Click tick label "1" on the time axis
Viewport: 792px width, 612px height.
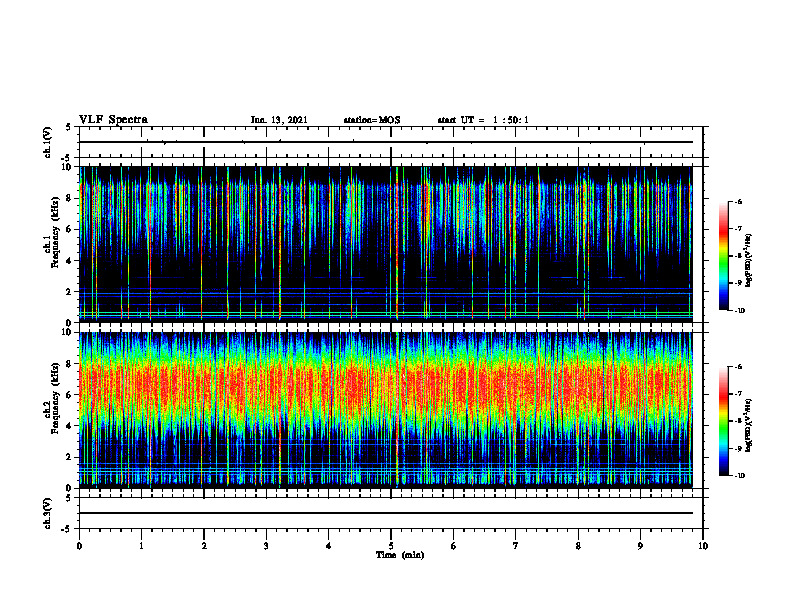141,546
